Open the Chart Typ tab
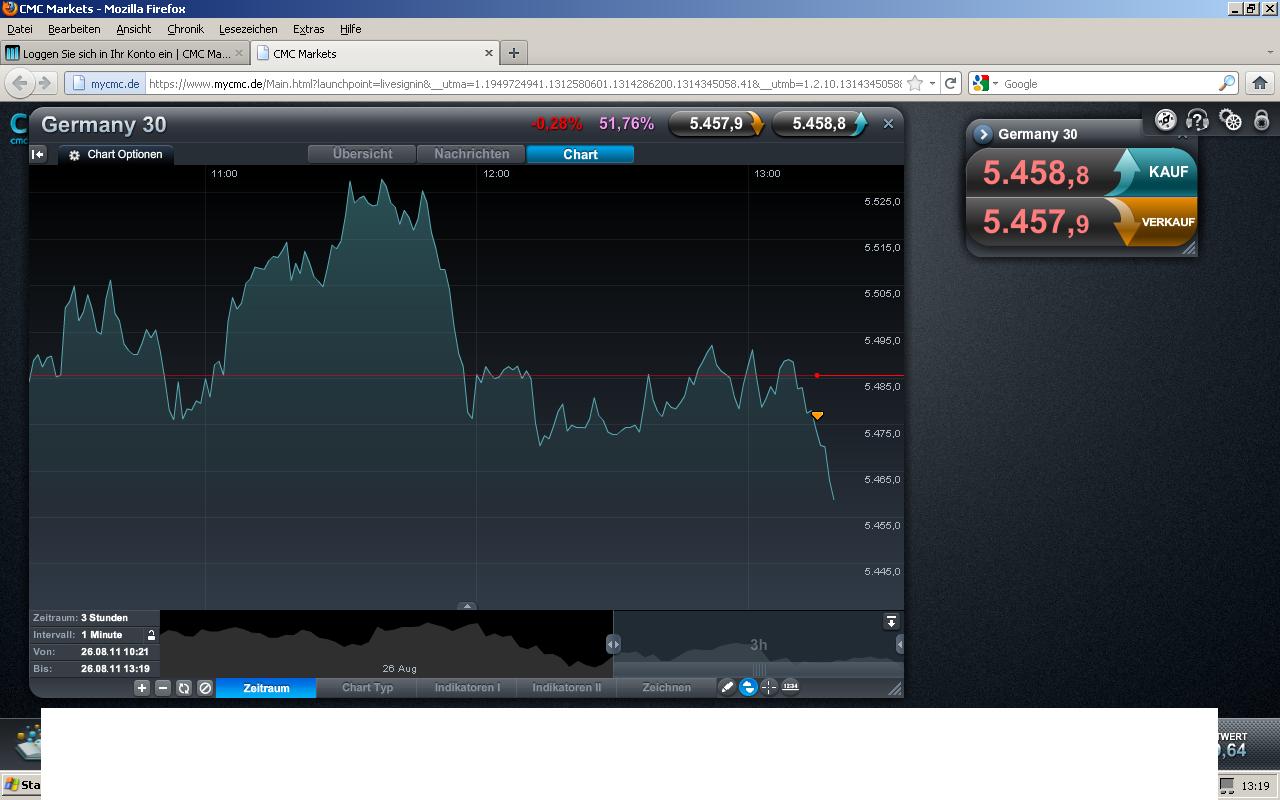 (367, 688)
